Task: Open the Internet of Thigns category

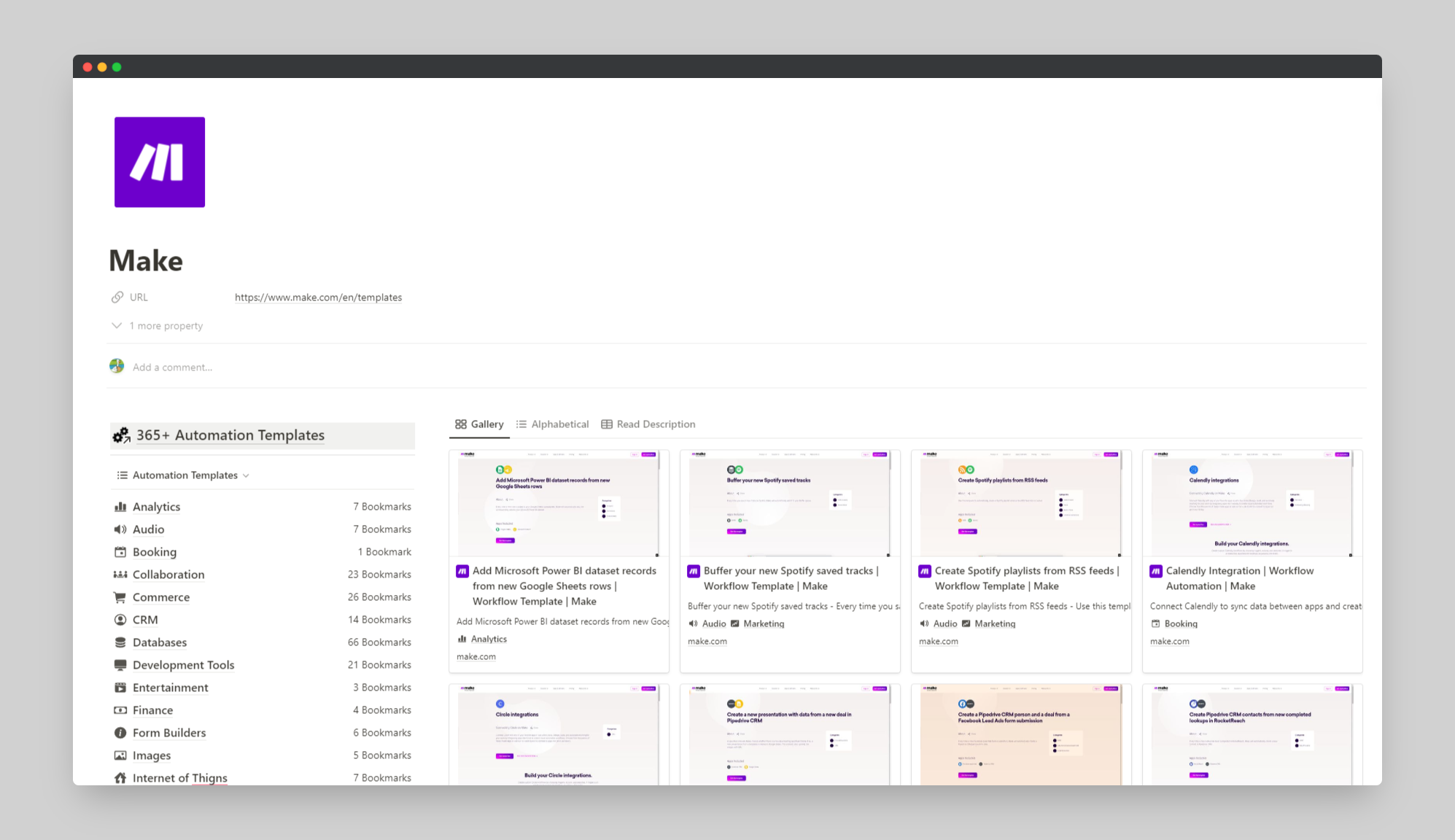Action: tap(180, 778)
